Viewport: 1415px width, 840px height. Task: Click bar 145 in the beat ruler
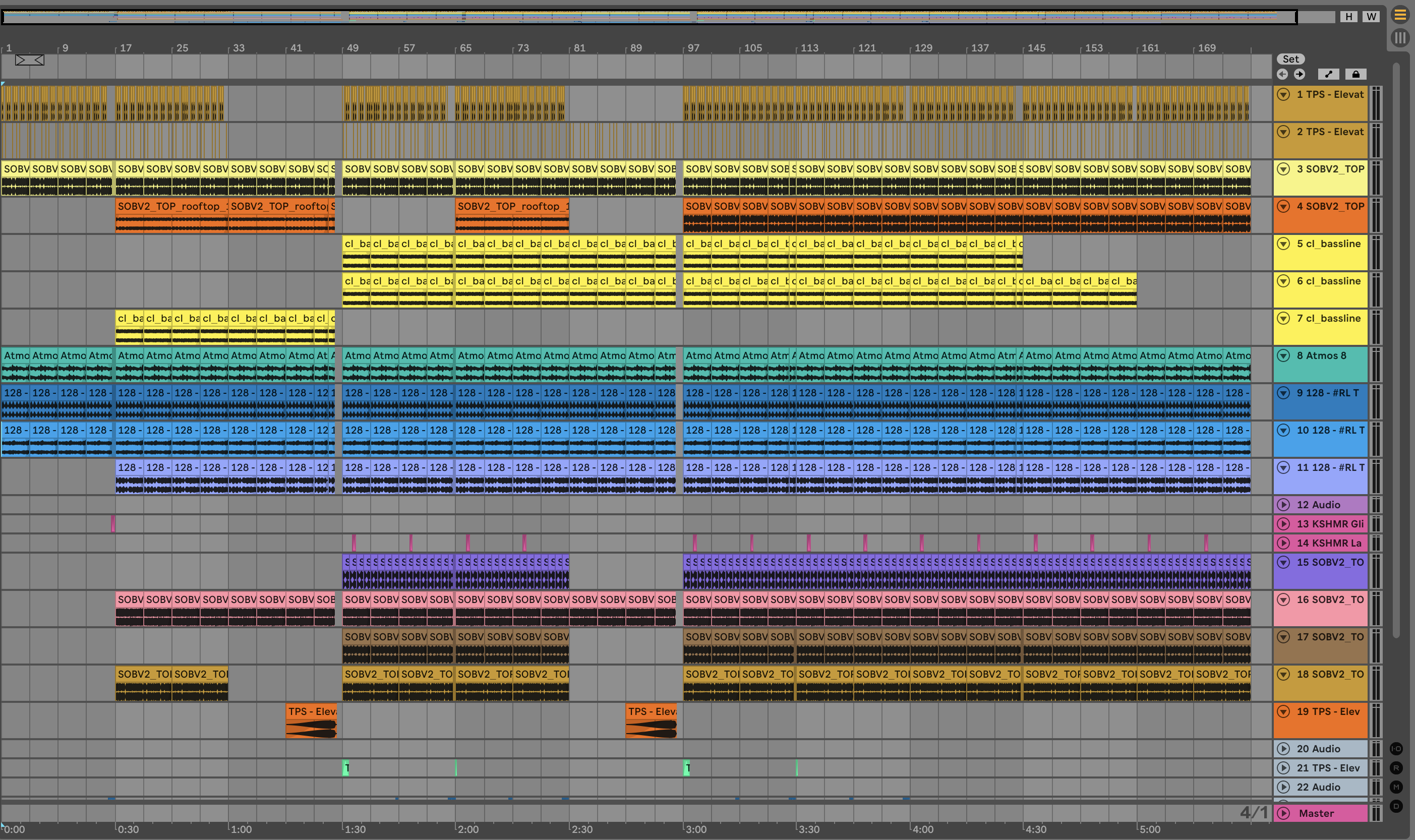coord(1036,48)
